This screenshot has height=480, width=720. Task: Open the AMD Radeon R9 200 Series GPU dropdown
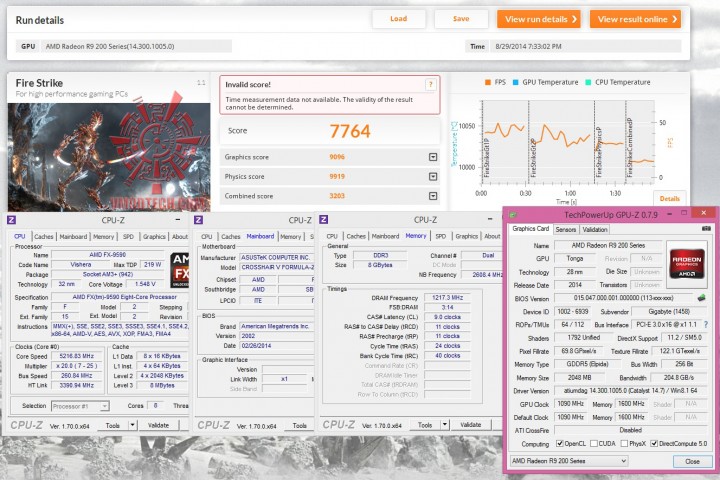tap(568, 461)
